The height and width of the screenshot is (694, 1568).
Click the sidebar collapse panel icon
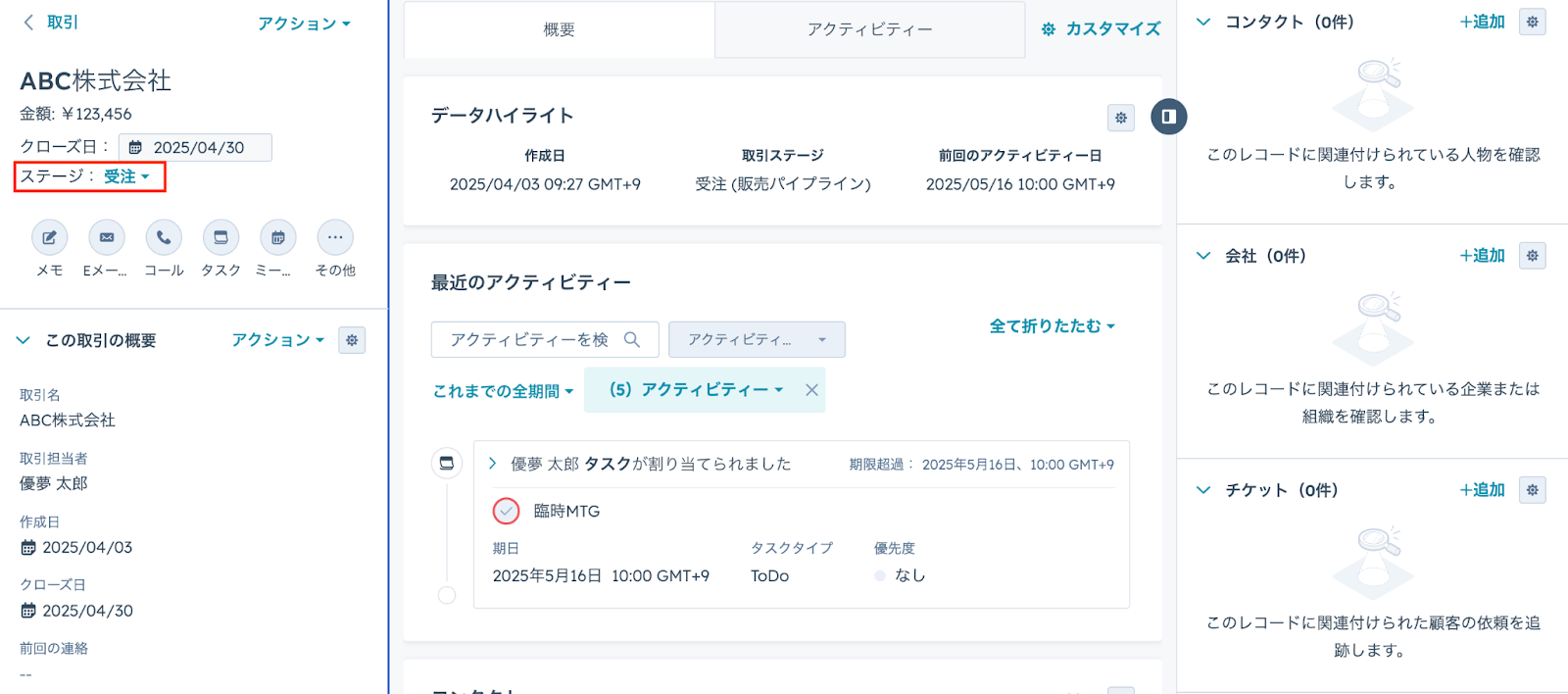tap(1168, 117)
